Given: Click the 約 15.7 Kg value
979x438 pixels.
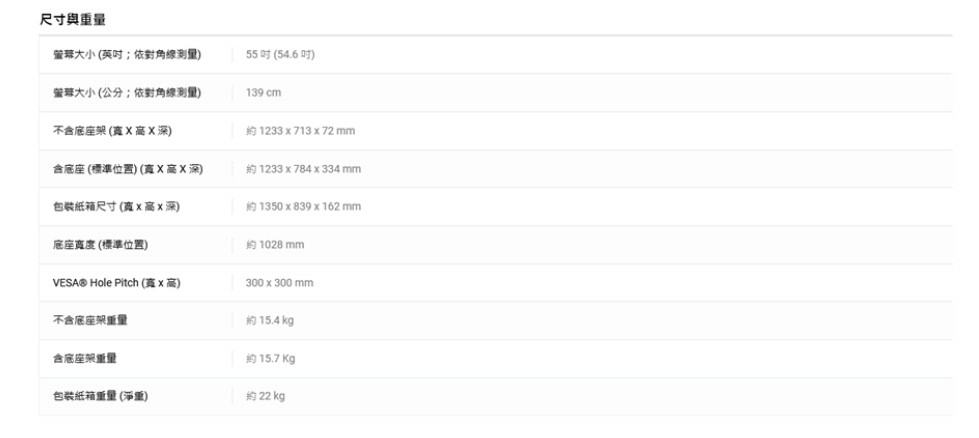Looking at the screenshot, I should pyautogui.click(x=270, y=358).
